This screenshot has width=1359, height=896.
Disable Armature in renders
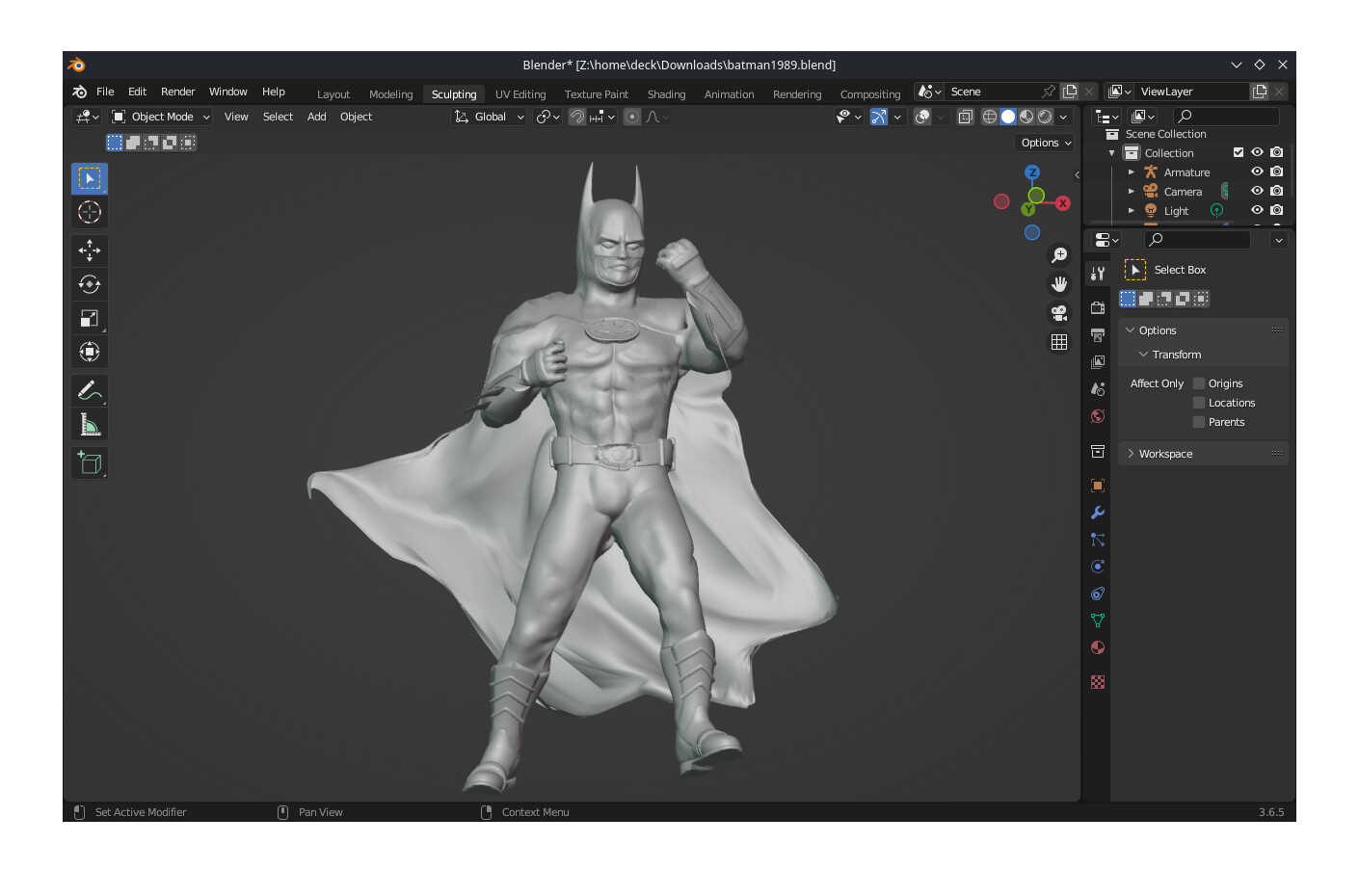1276,171
